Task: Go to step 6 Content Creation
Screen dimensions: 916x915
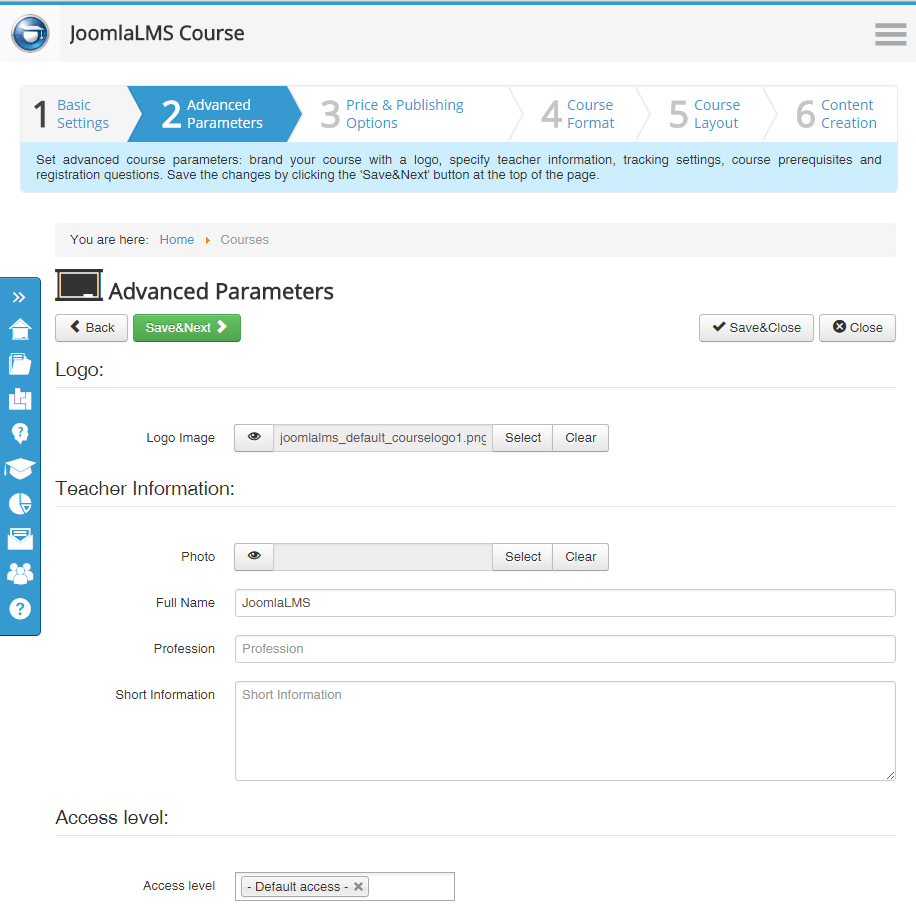Action: tap(836, 114)
